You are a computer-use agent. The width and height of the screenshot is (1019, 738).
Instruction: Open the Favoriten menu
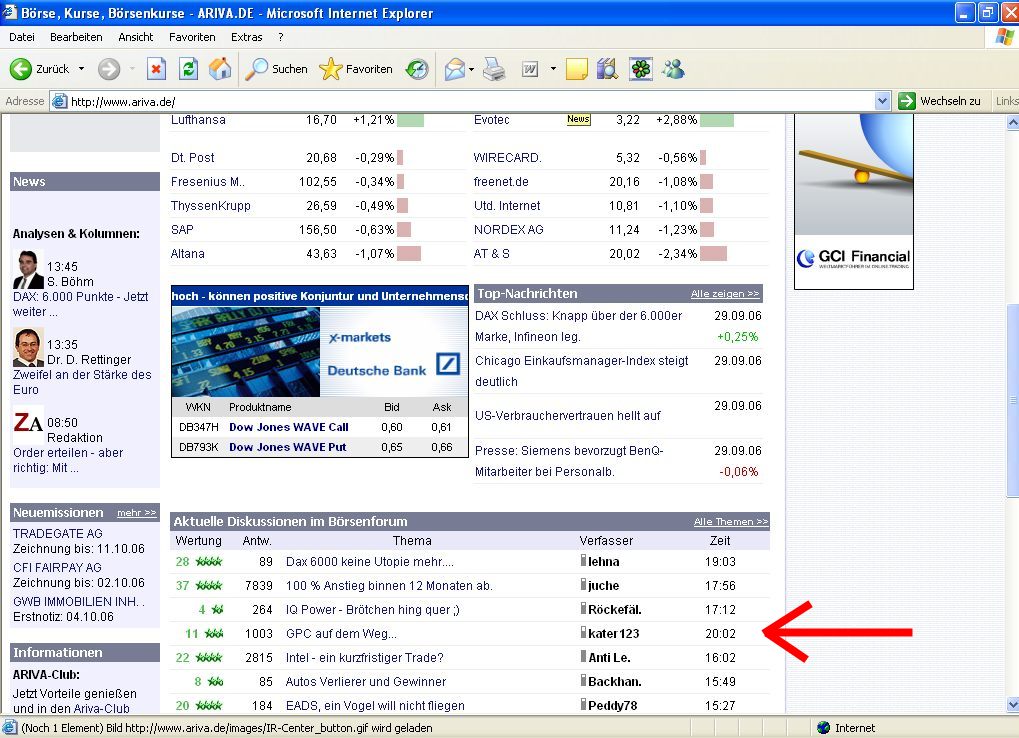(x=192, y=37)
